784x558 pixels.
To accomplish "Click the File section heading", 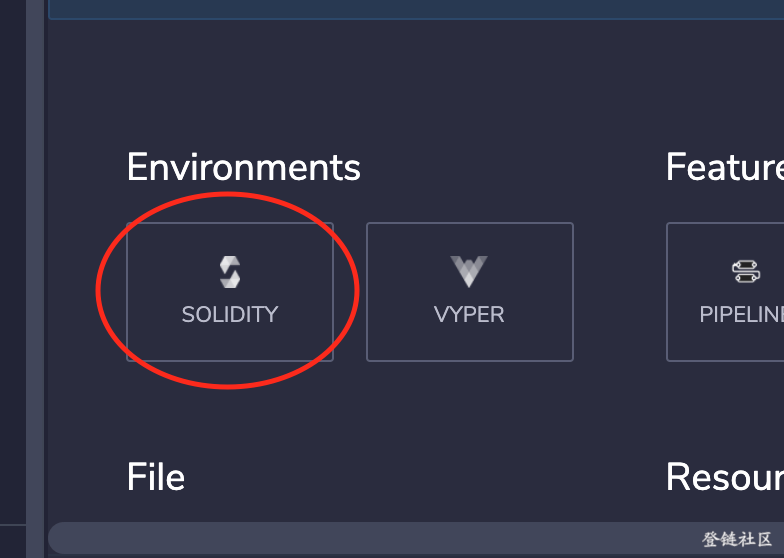I will [156, 477].
